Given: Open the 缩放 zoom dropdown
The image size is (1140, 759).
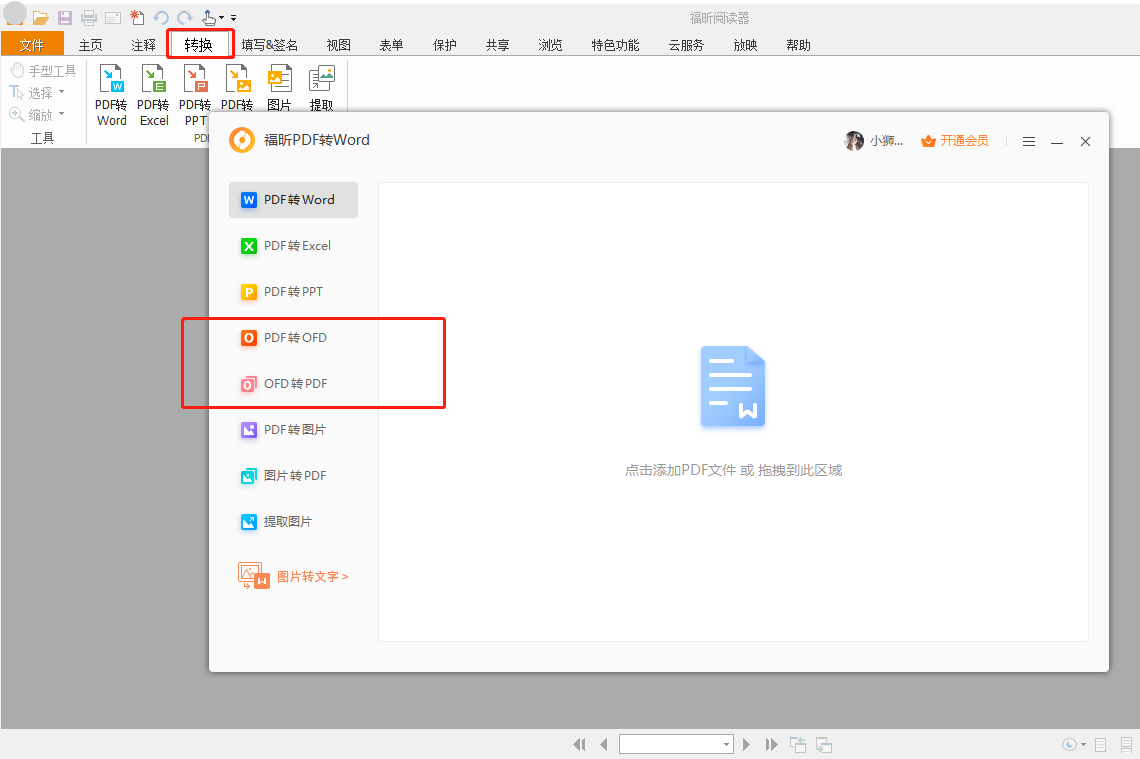Looking at the screenshot, I should 60,114.
